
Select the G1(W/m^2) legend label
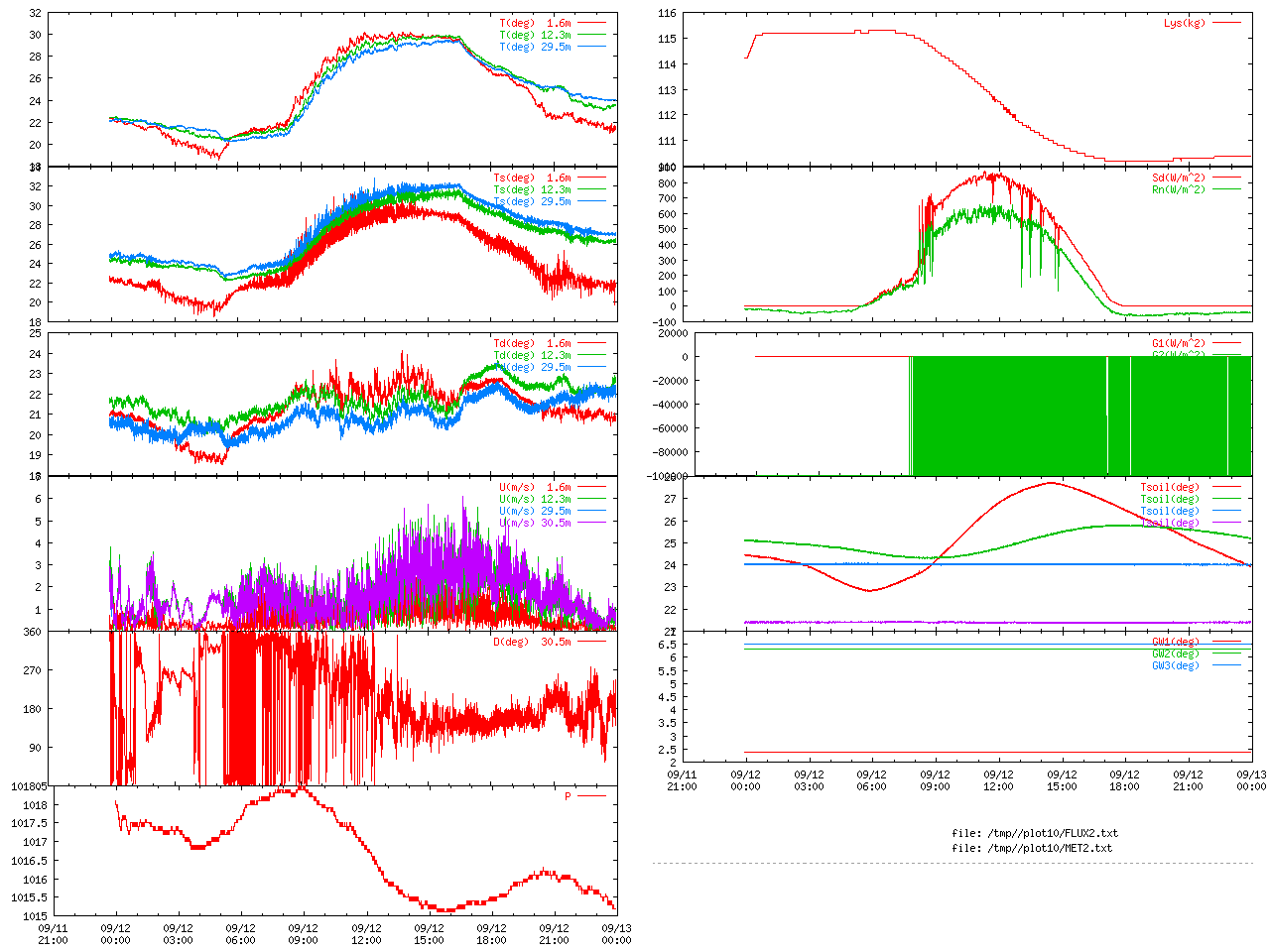pyautogui.click(x=1178, y=344)
